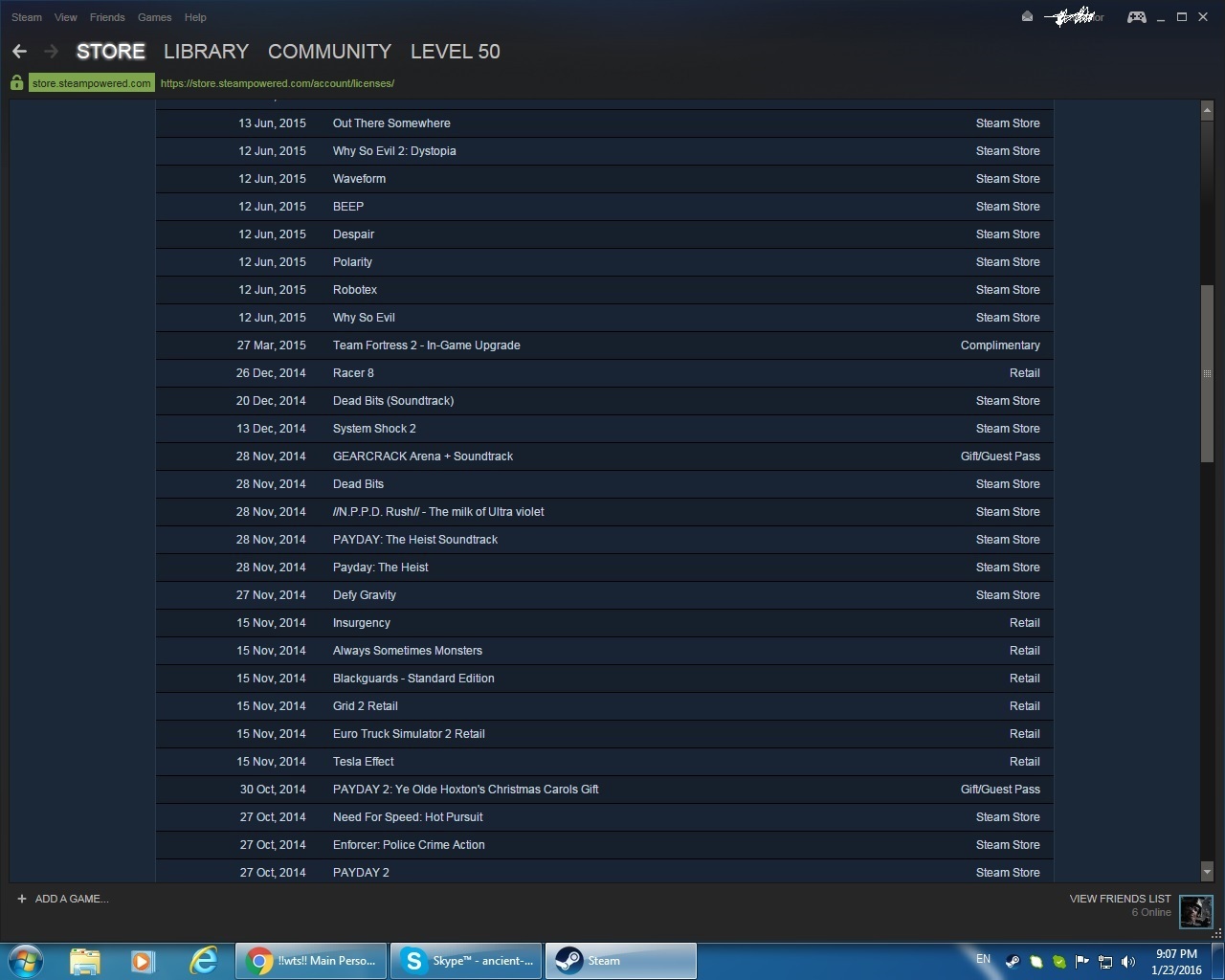
Task: Click 'Polarity' in the list
Action: 604,262
